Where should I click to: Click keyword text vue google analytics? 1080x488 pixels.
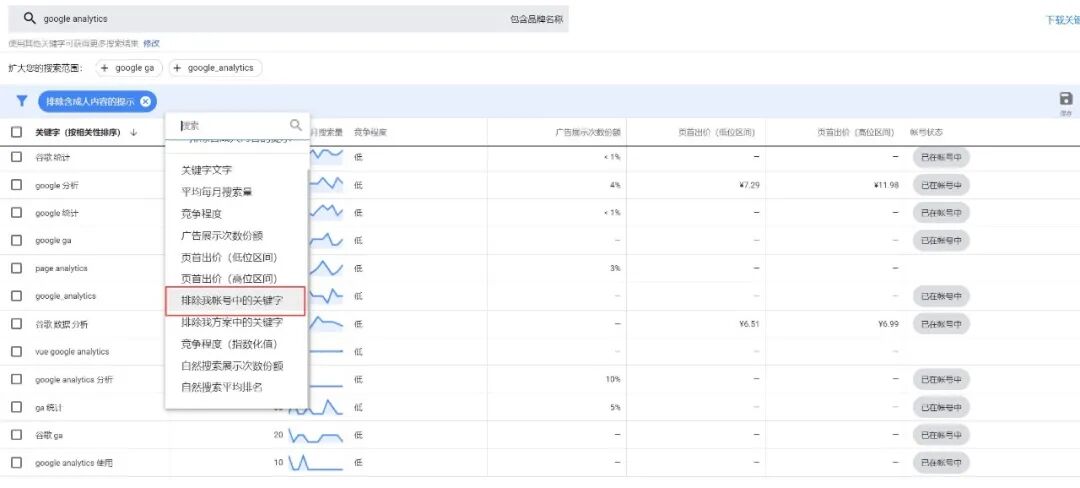coord(72,351)
